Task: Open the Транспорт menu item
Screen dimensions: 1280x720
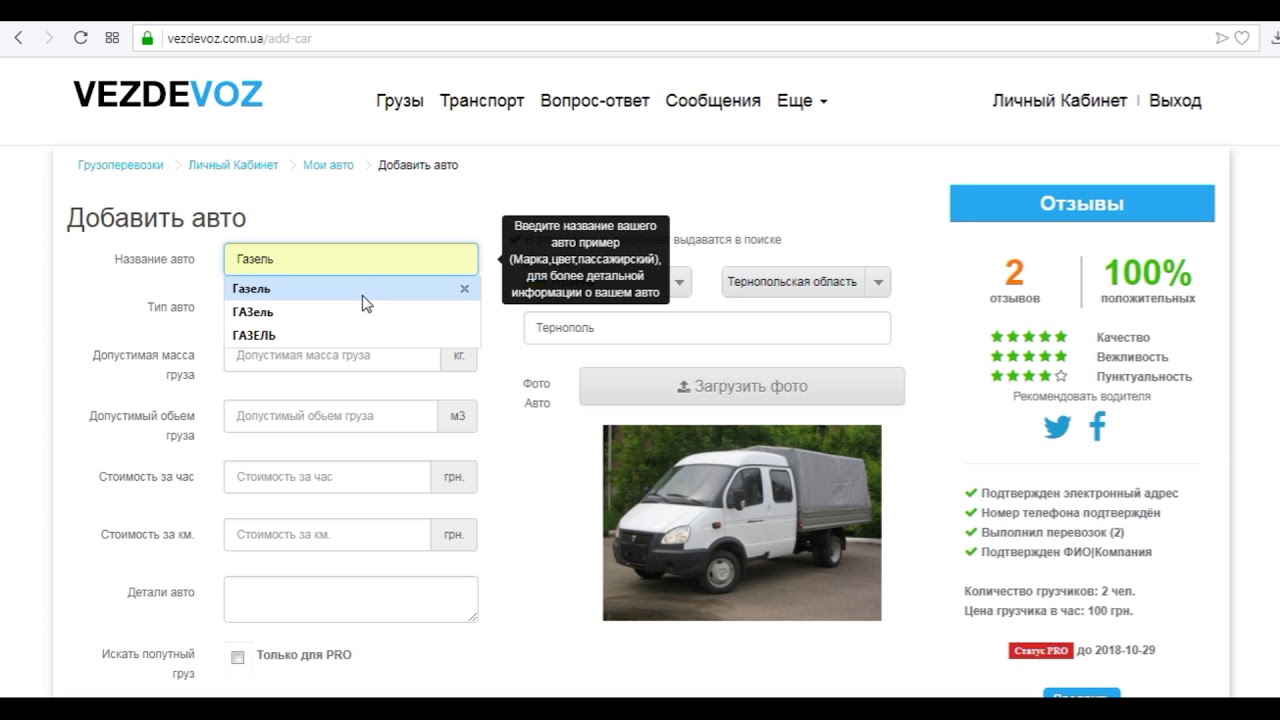Action: pos(482,101)
